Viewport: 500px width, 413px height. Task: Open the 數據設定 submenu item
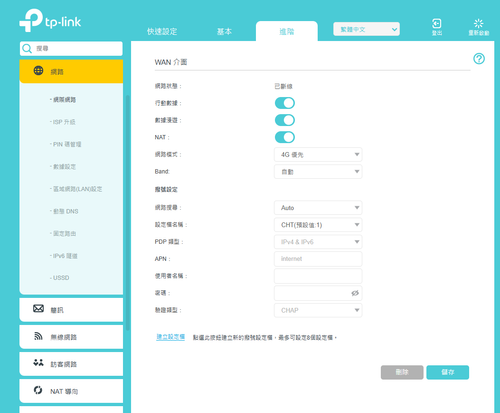pos(63,167)
